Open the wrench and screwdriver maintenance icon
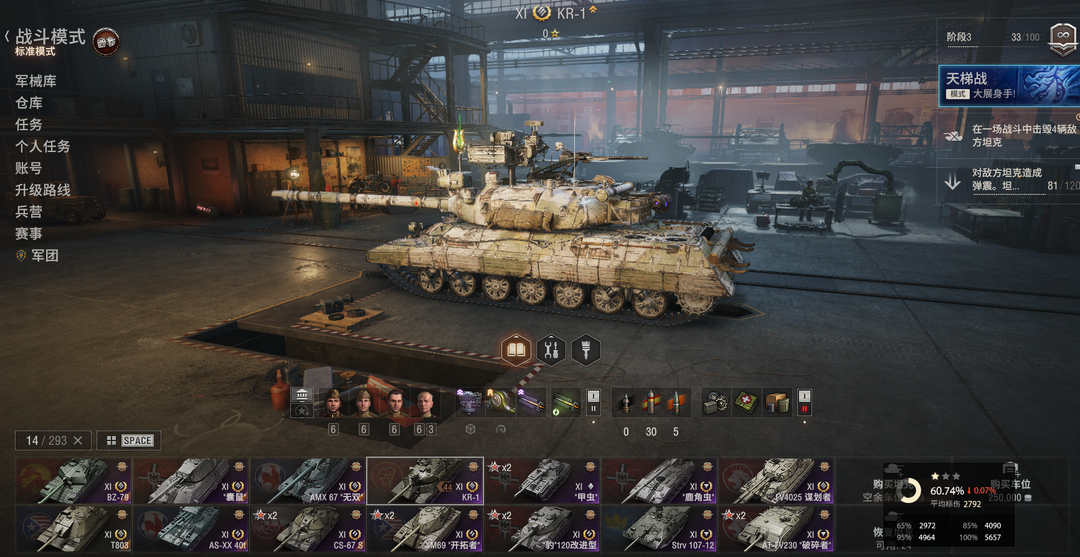This screenshot has height=557, width=1080. [551, 350]
